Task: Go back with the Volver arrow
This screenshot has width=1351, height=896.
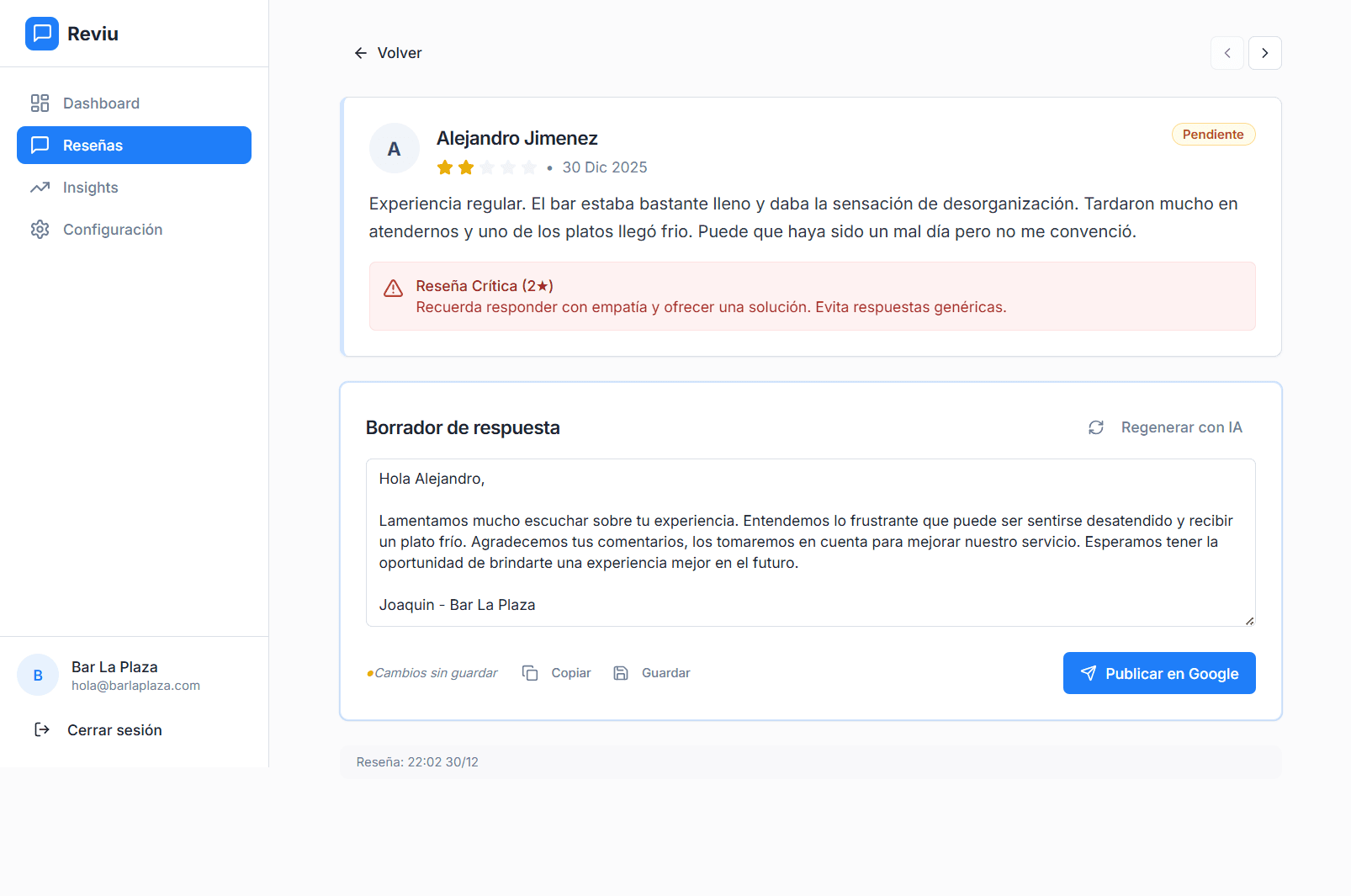Action: point(362,53)
